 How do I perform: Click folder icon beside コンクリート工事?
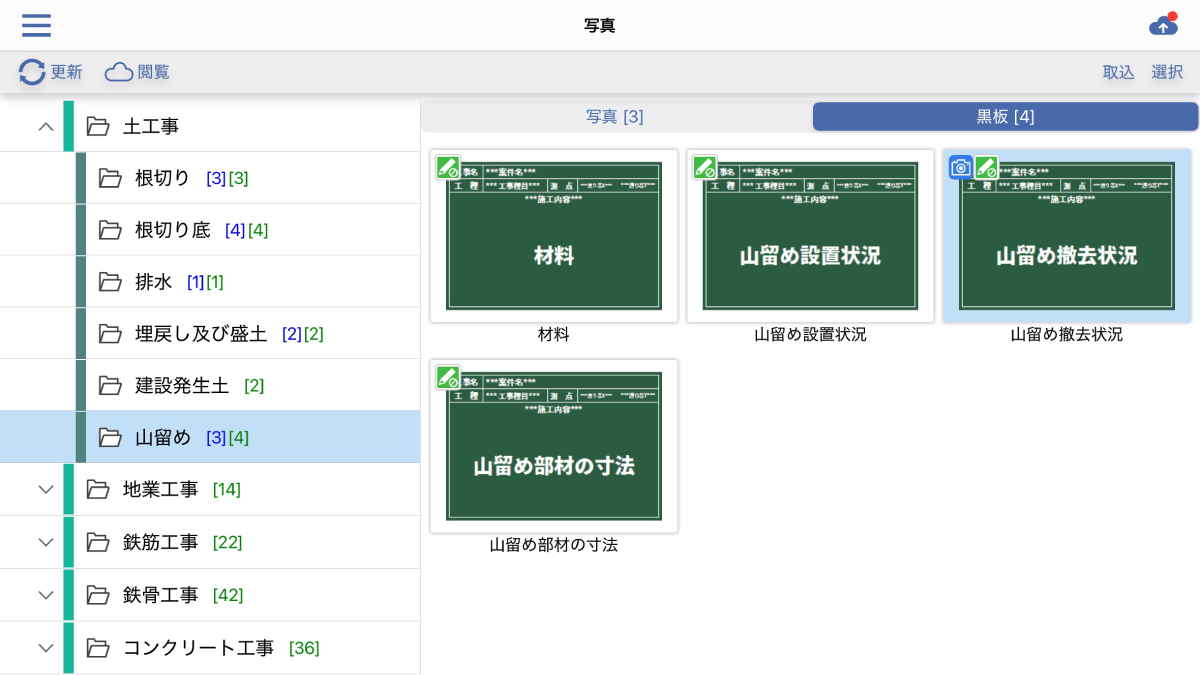pos(98,648)
